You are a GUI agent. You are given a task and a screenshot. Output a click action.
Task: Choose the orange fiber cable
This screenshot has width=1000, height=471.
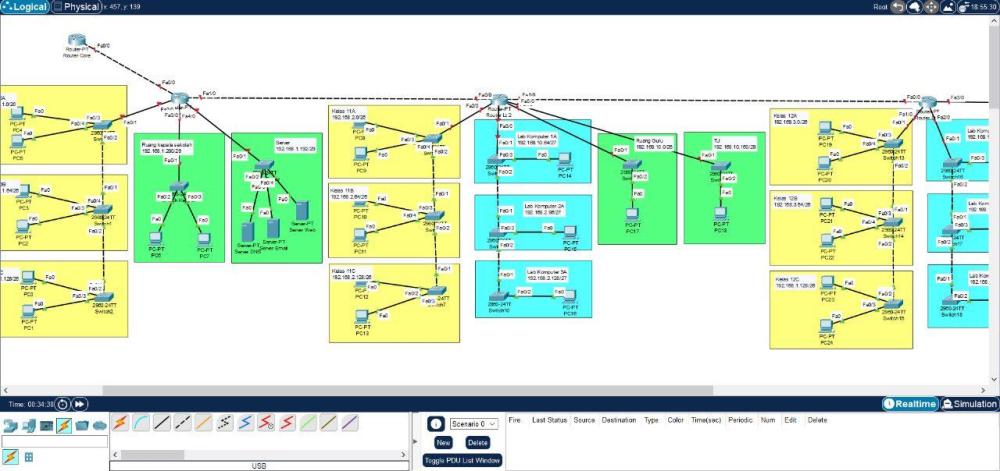point(204,424)
